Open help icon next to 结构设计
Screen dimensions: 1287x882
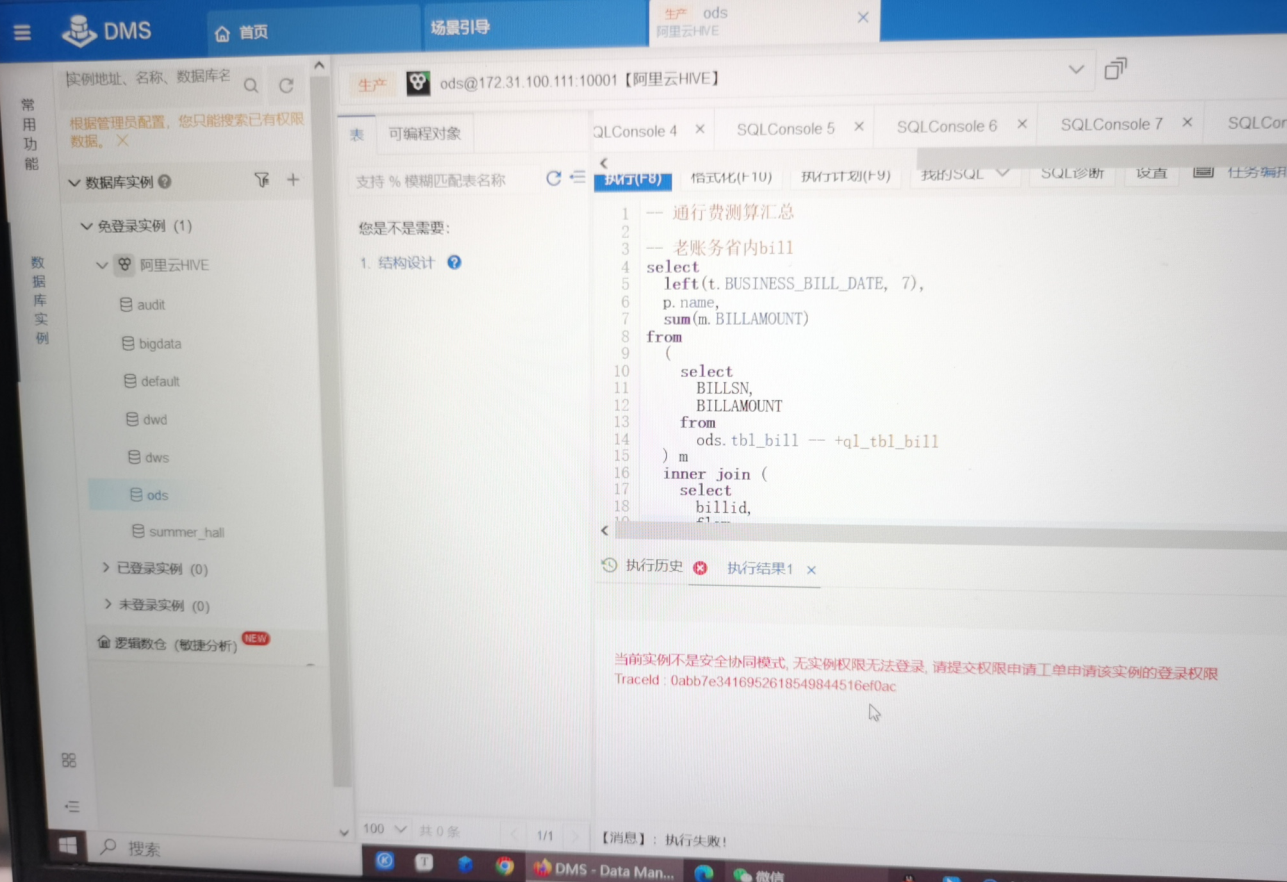[x=454, y=262]
